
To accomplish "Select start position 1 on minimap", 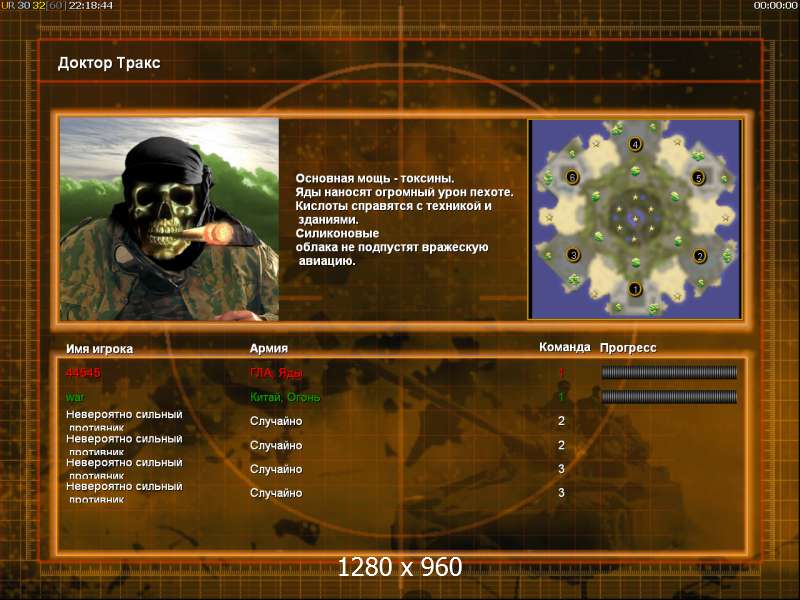I will pos(635,289).
